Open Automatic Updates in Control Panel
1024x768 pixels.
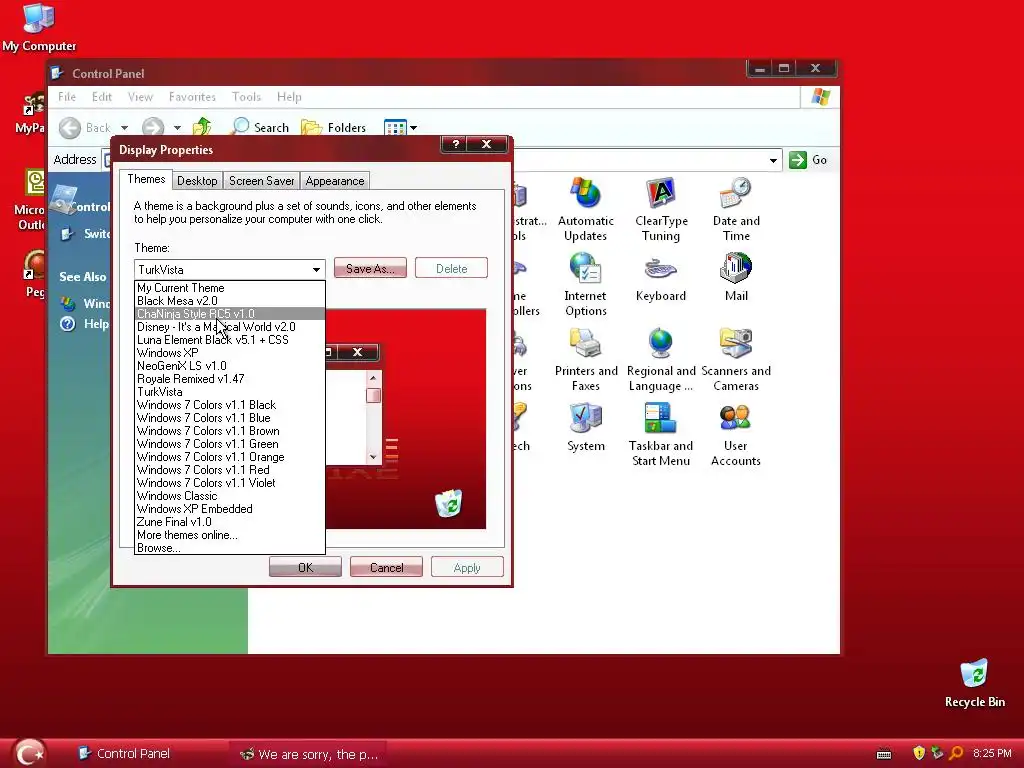point(586,209)
